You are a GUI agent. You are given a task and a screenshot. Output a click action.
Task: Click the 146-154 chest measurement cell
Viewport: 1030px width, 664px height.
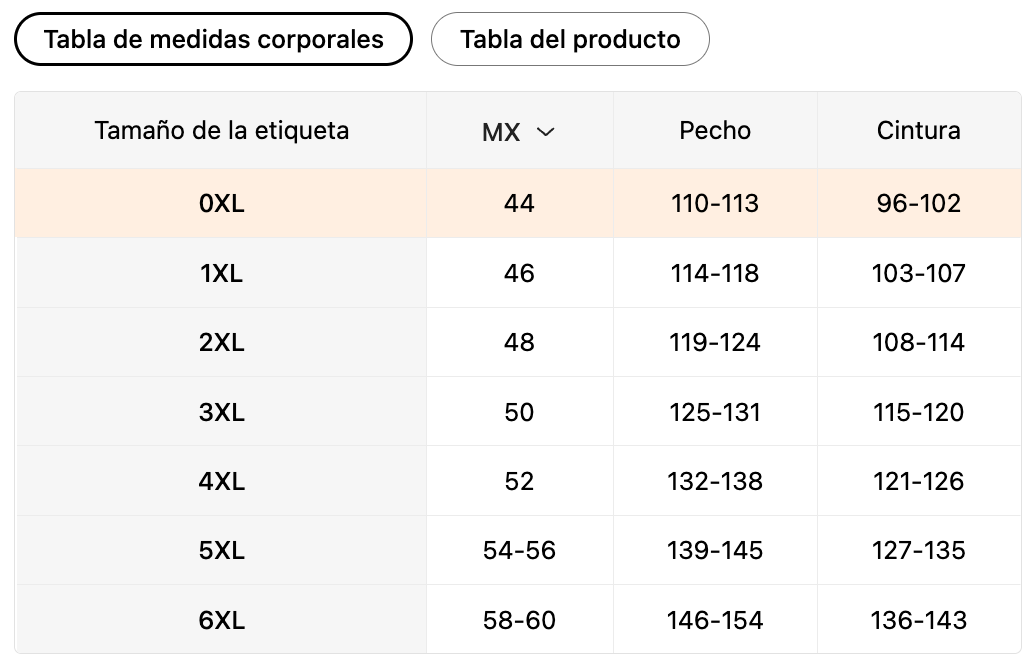[x=715, y=620]
